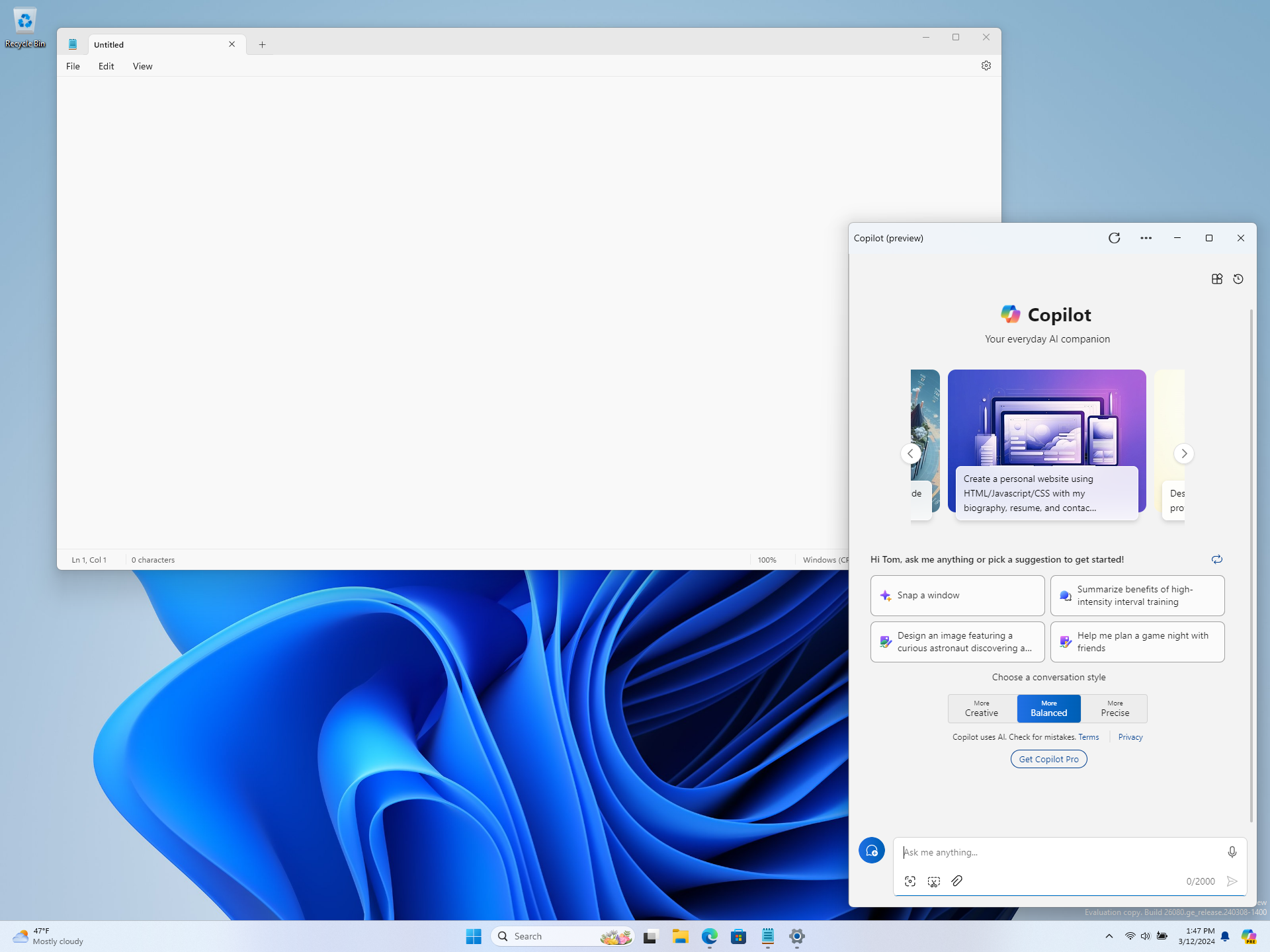The width and height of the screenshot is (1270, 952).
Task: Click the Terms link in Copilot
Action: pyautogui.click(x=1088, y=737)
